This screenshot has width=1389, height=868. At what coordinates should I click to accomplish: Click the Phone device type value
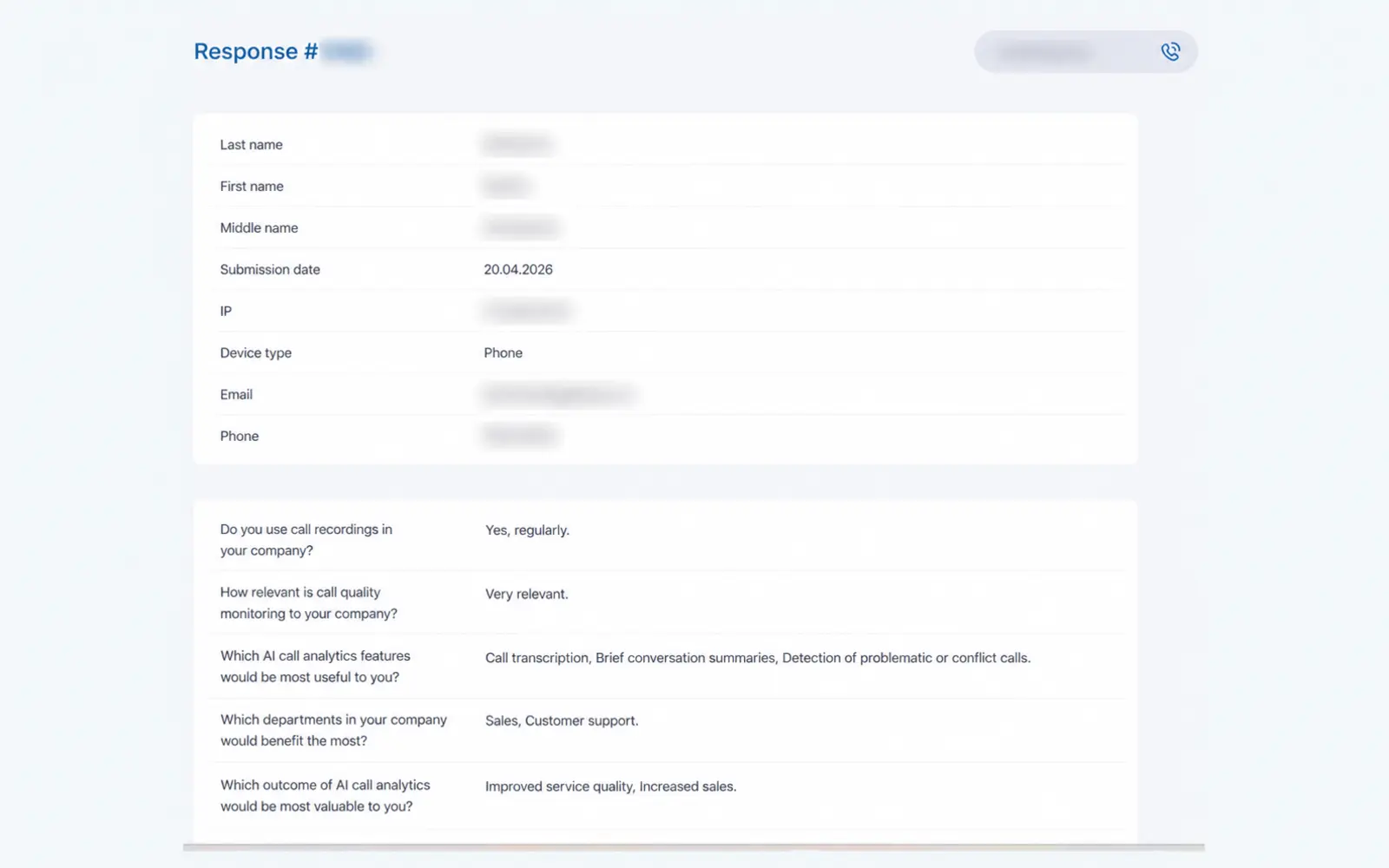(504, 353)
